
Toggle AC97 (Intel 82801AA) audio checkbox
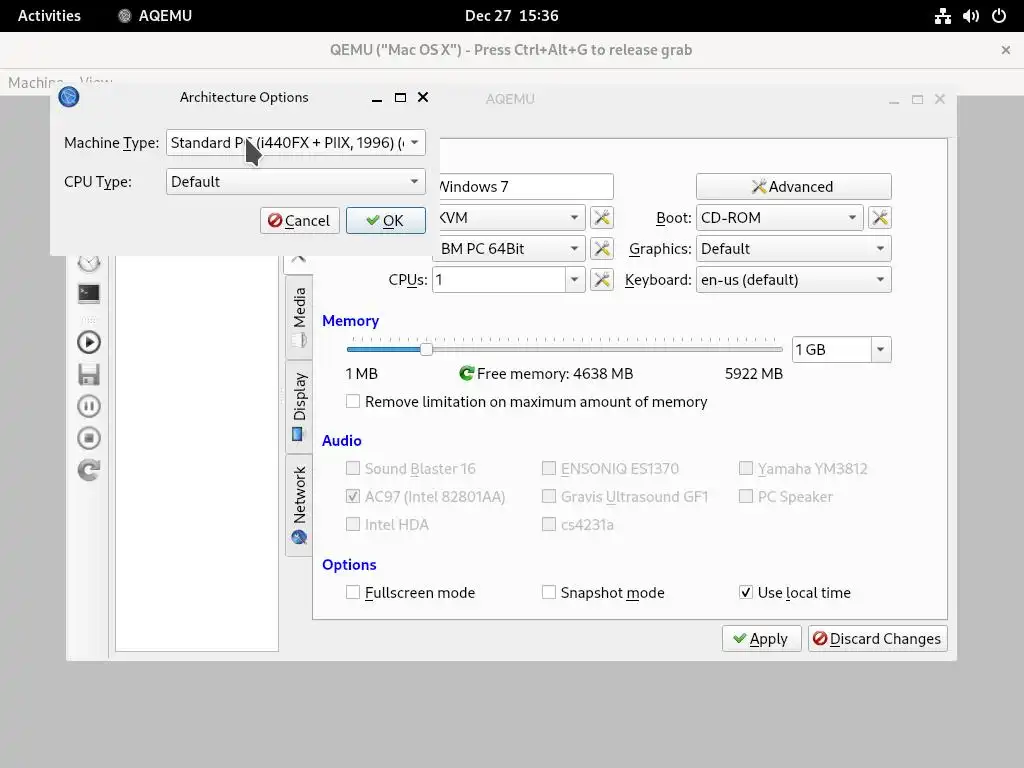pos(353,496)
